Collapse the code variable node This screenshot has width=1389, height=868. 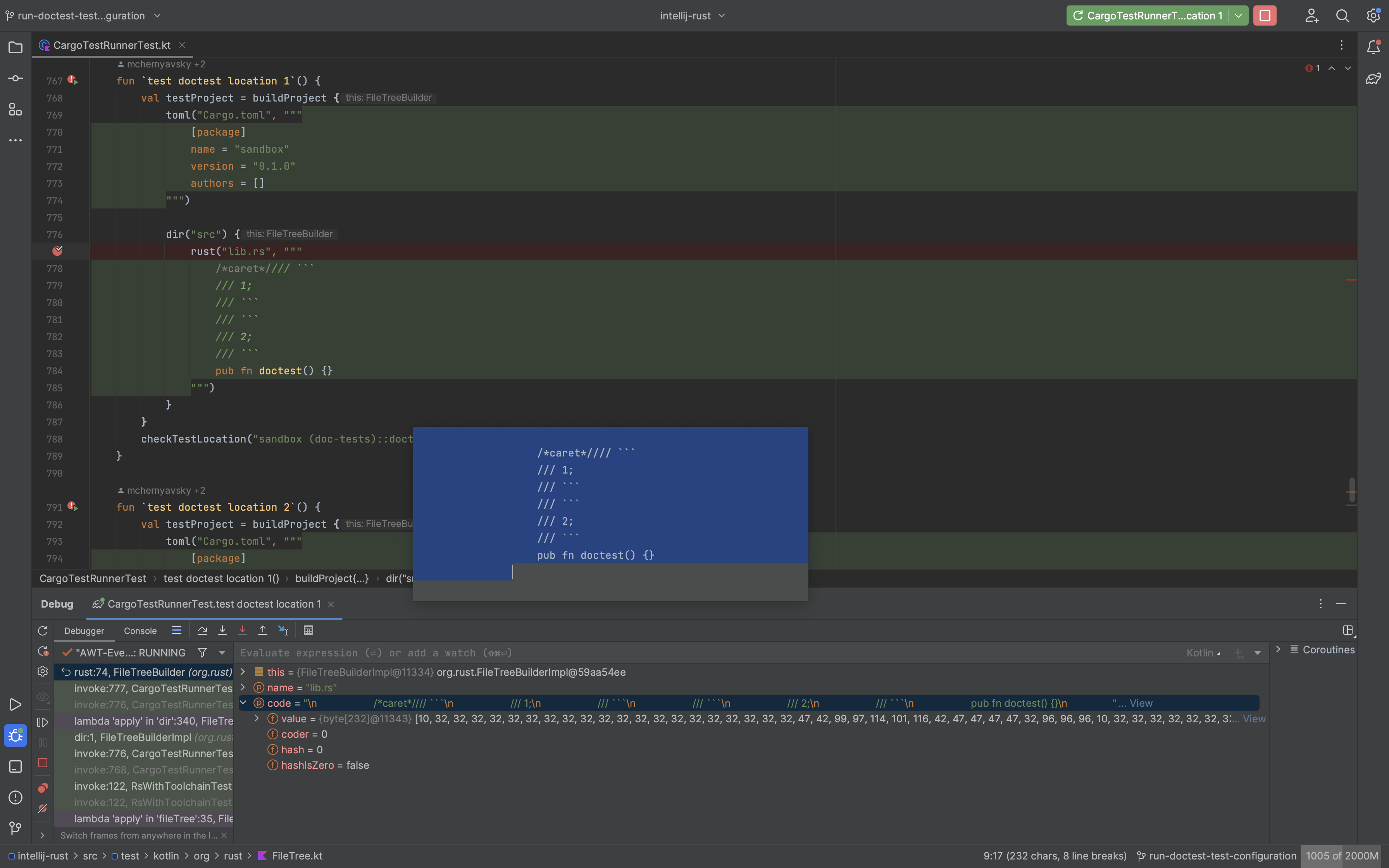click(x=243, y=703)
